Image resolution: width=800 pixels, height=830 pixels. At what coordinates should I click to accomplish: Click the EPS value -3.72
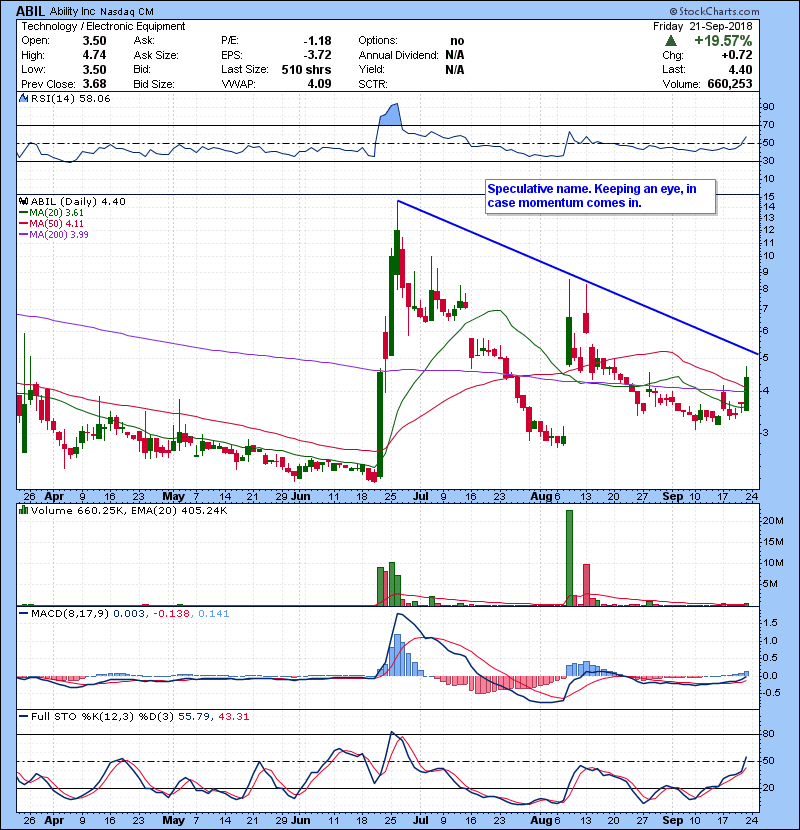[x=317, y=55]
